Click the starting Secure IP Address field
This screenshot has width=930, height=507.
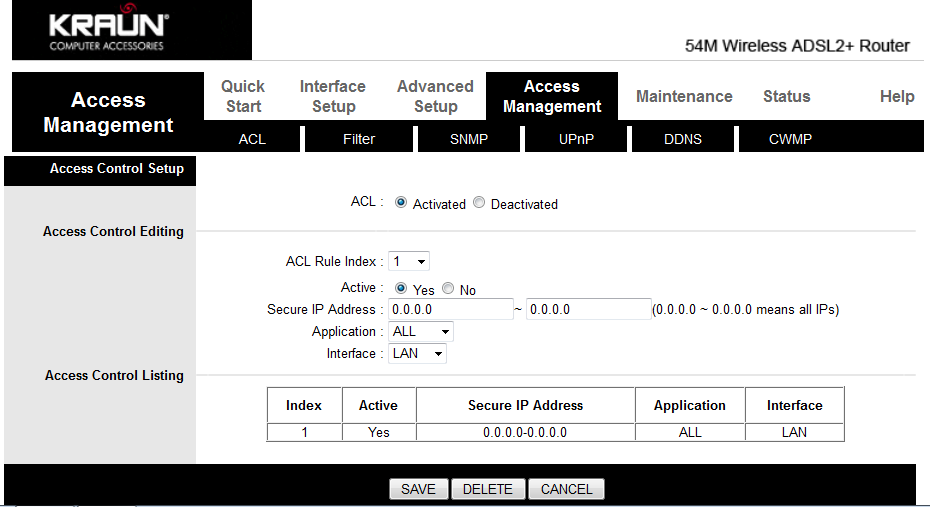(x=450, y=310)
